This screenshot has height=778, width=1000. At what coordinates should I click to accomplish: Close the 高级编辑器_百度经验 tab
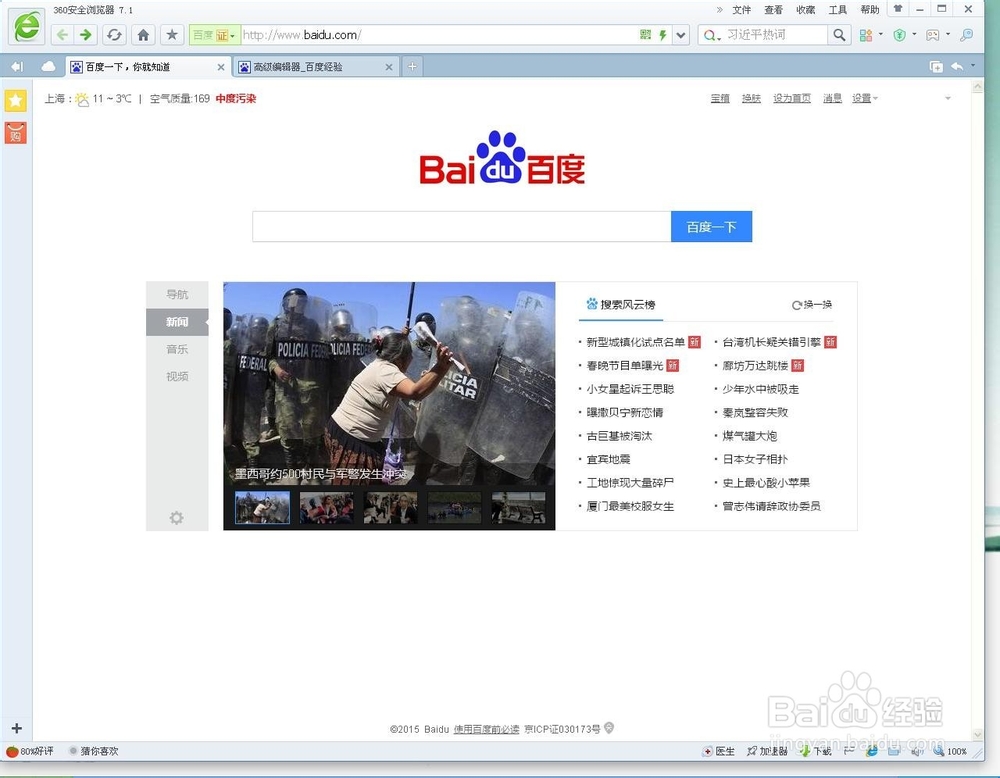[388, 67]
